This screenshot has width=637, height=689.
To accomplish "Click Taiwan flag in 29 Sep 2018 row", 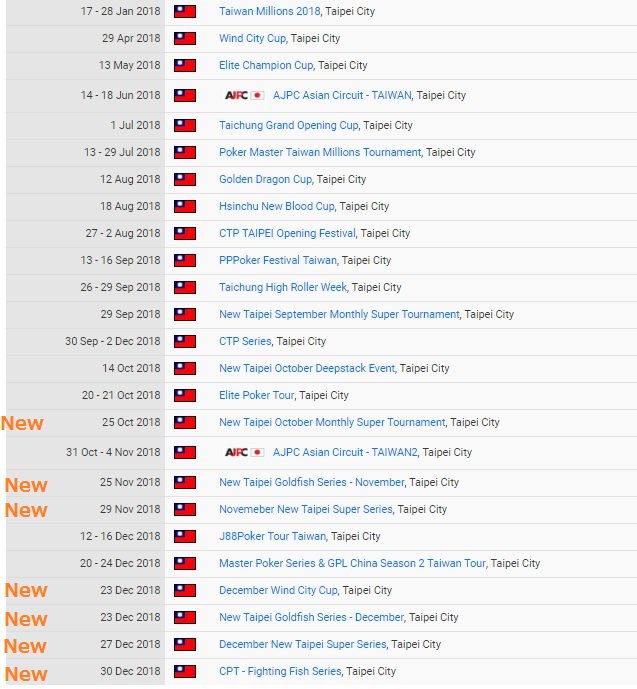I will [x=185, y=315].
